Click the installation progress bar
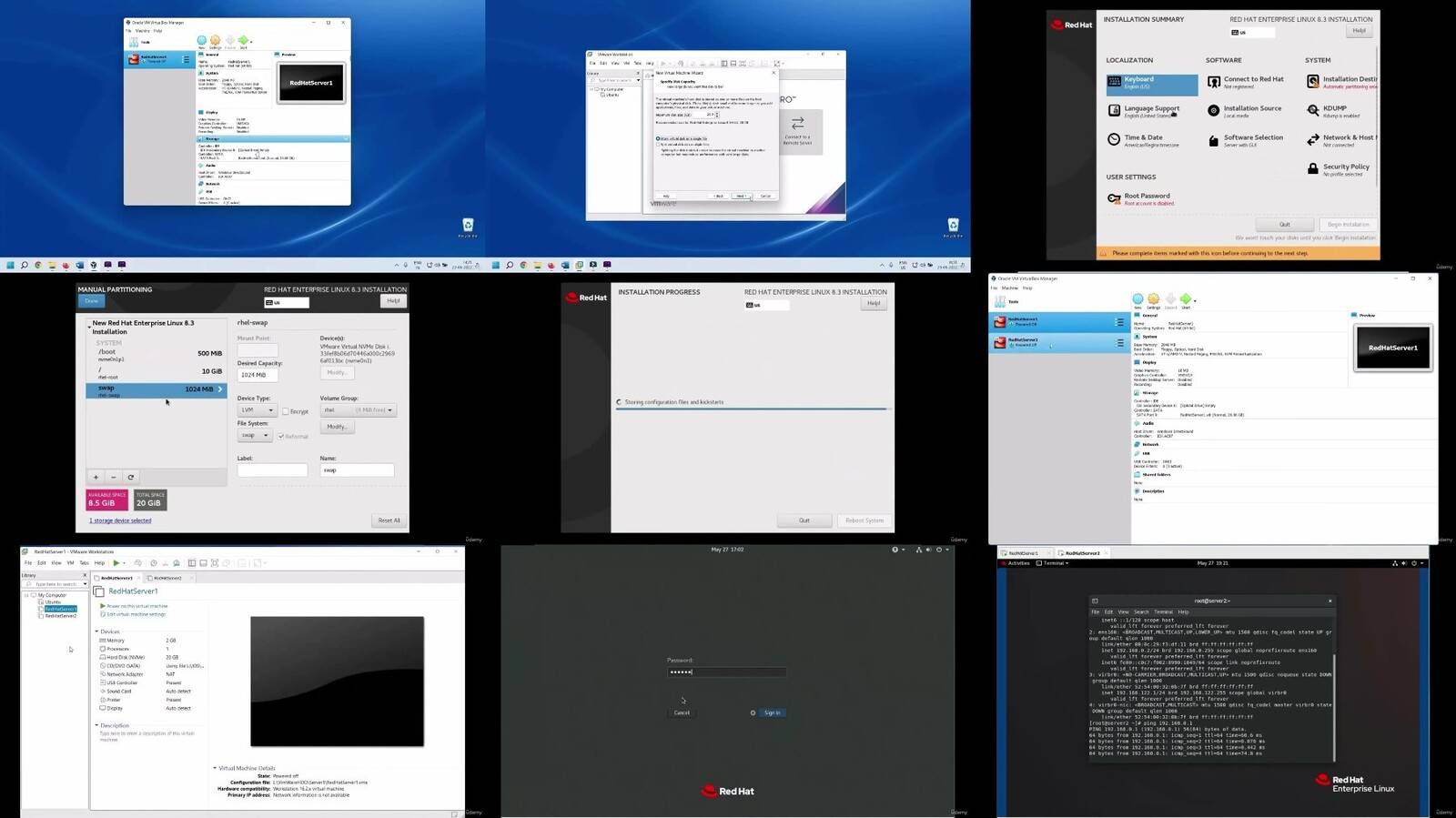Viewport: 1456px width, 818px height. (752, 409)
